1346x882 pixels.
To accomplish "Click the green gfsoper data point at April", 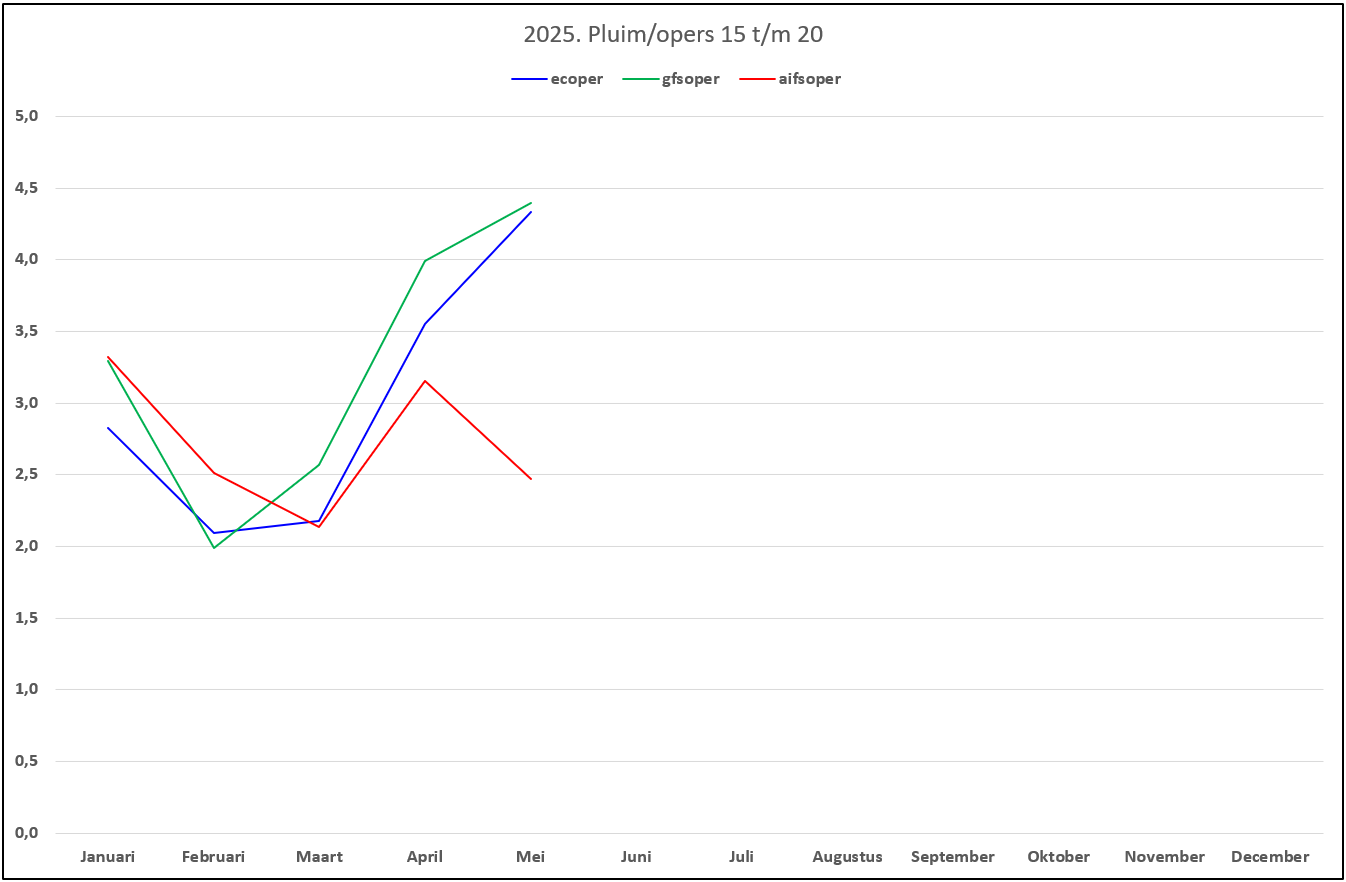I will pyautogui.click(x=425, y=261).
